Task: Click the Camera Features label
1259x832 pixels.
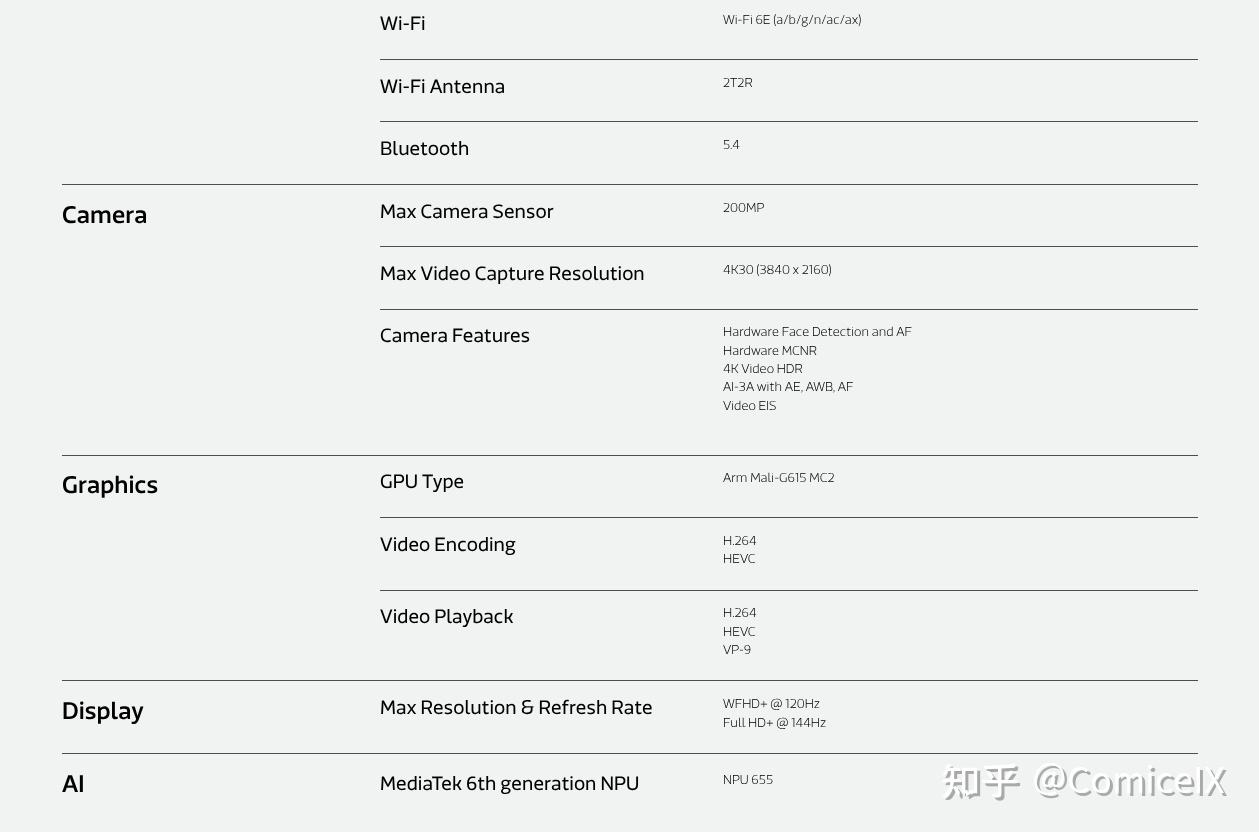Action: click(455, 335)
